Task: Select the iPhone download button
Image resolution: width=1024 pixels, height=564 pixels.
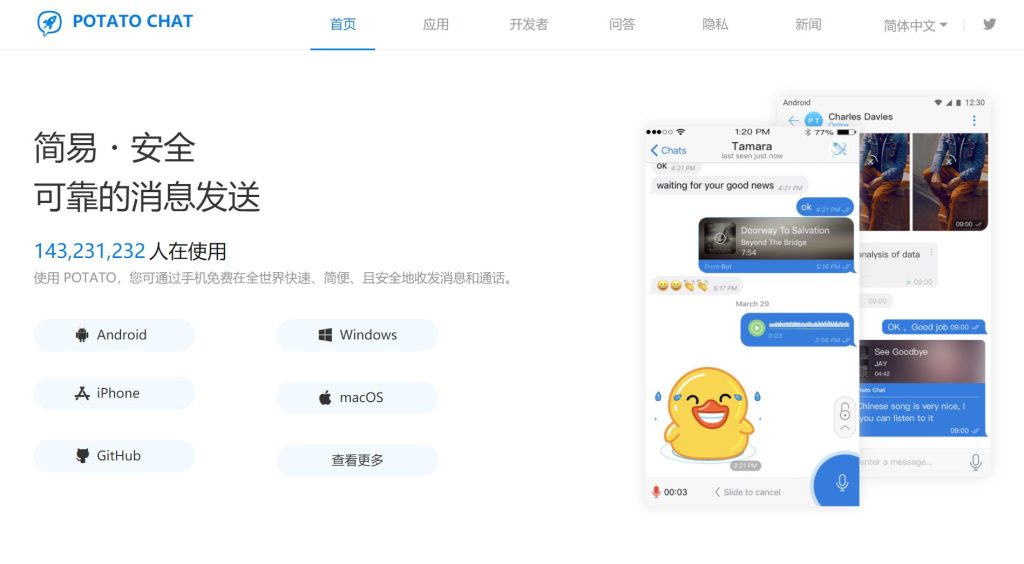Action: (x=114, y=393)
